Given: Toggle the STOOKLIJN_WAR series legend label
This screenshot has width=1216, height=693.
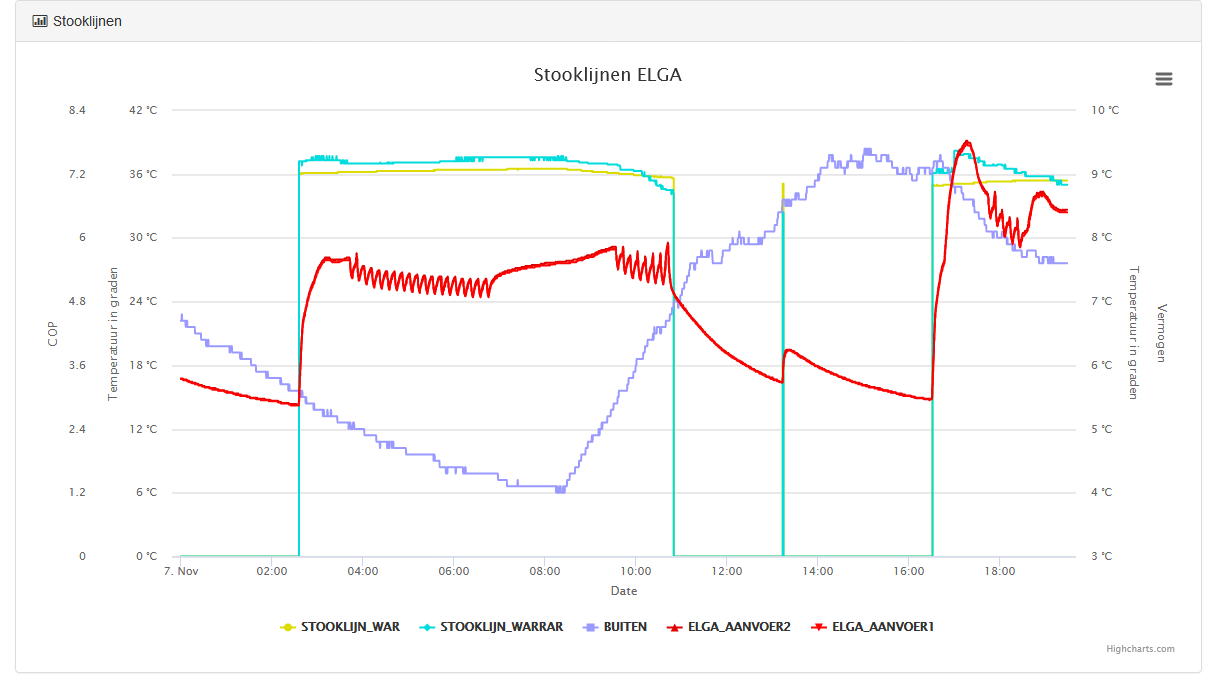Looking at the screenshot, I should point(350,627).
